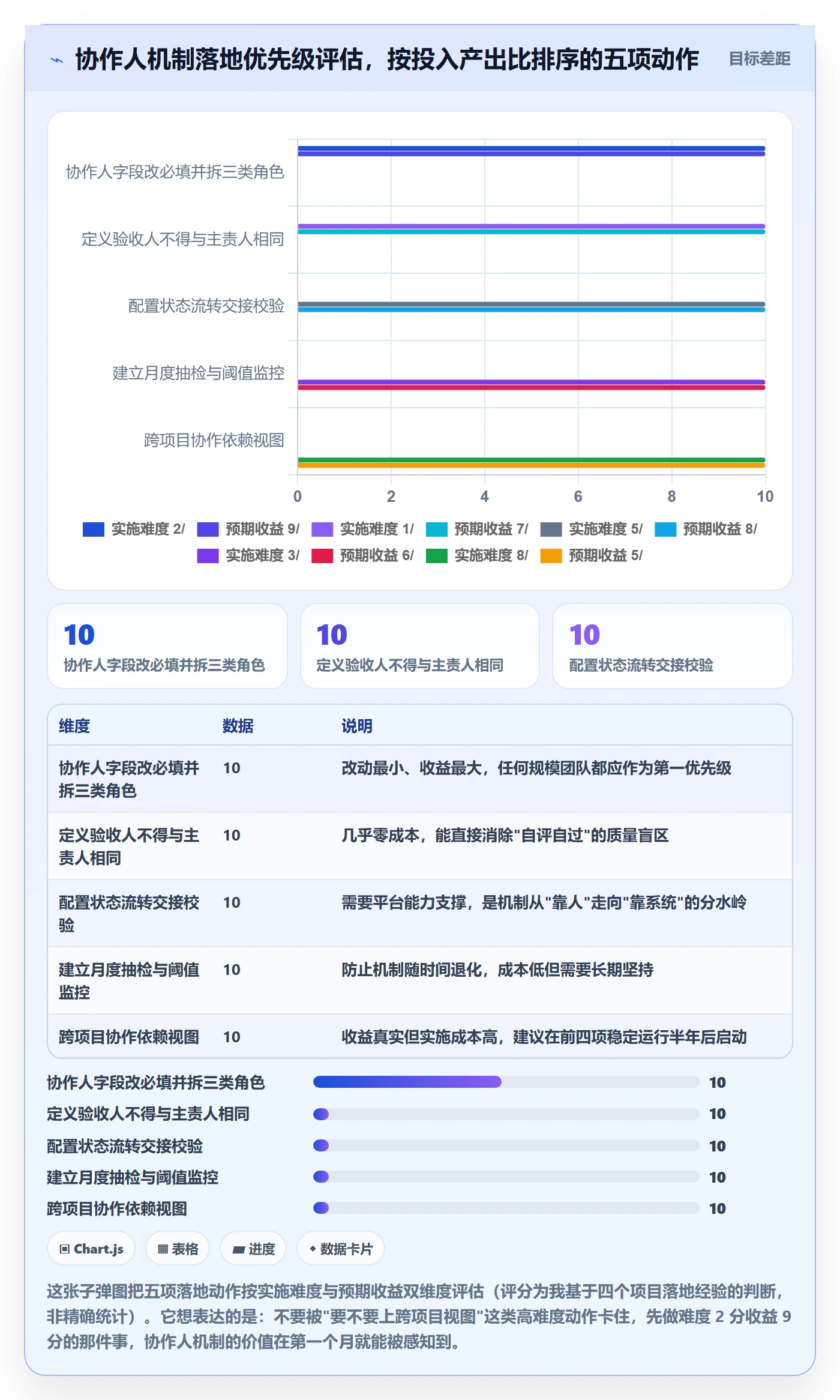Toggle the green 实施难度 8/ legend swatch

[437, 555]
